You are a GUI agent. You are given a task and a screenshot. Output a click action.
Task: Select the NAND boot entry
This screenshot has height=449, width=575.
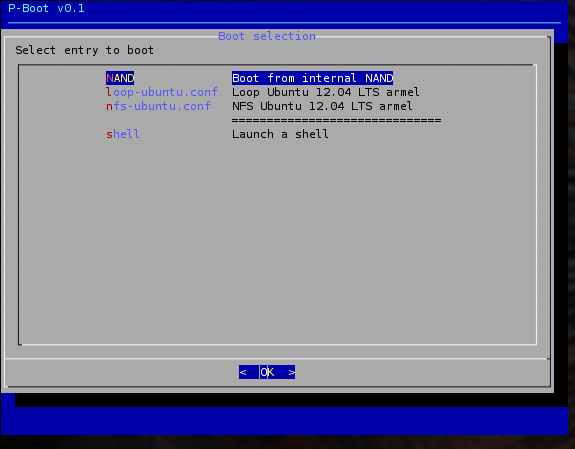point(120,78)
